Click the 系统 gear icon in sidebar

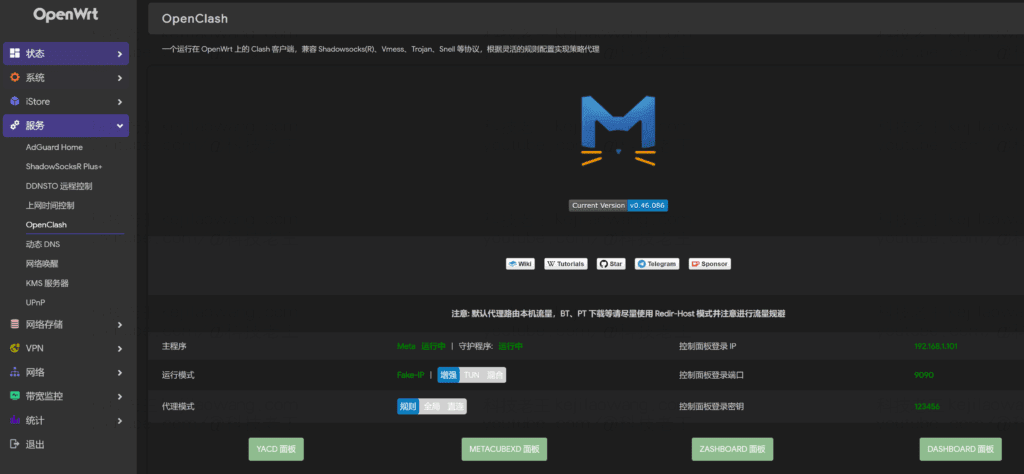[14, 78]
